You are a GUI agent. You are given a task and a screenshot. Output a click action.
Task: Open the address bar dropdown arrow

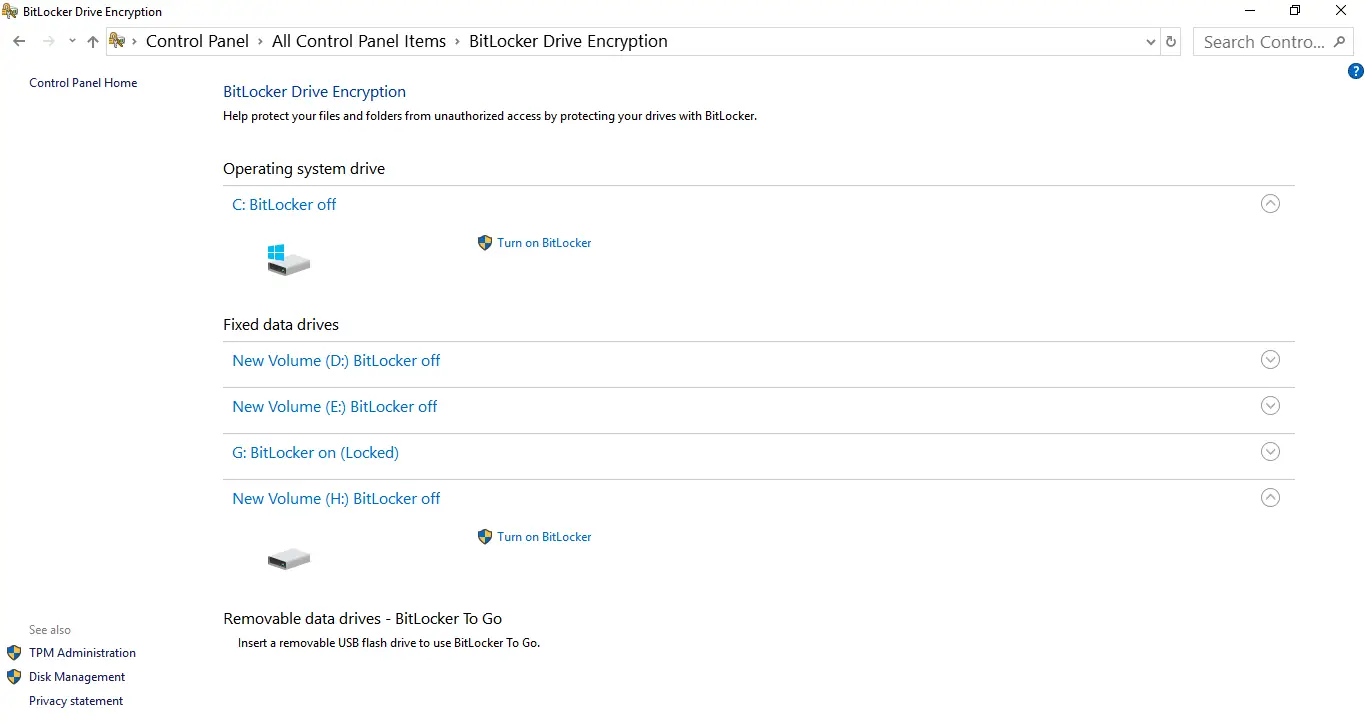(1149, 41)
